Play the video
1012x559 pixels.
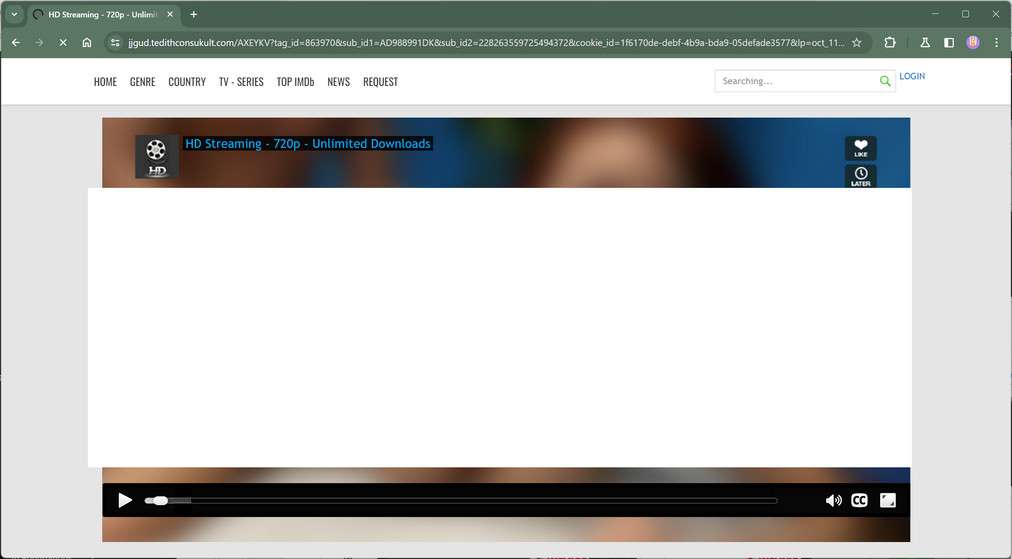125,500
